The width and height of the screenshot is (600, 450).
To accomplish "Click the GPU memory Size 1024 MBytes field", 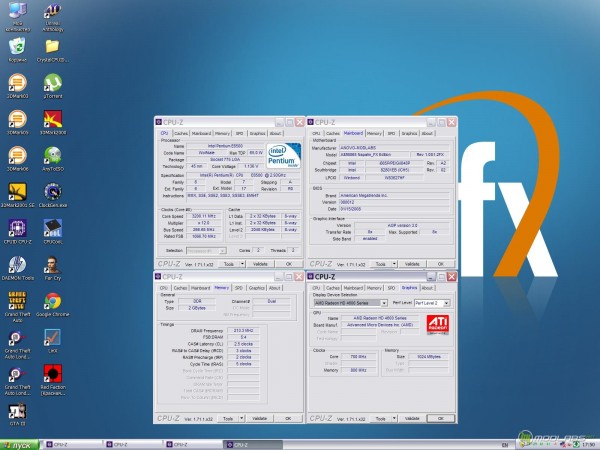I will click(x=429, y=356).
